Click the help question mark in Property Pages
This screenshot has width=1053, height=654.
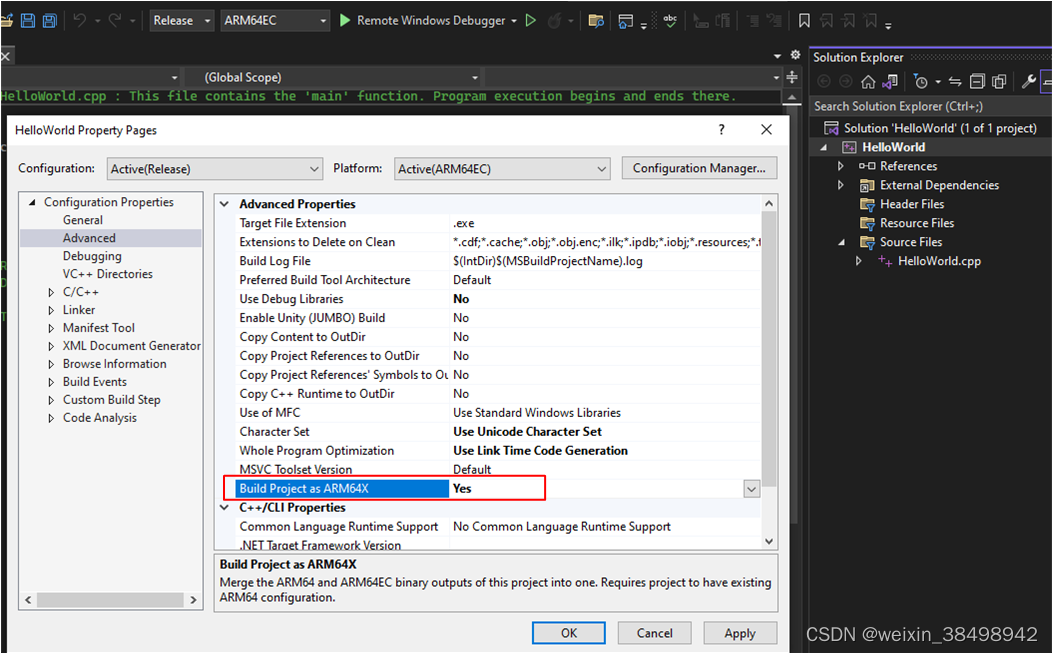coord(721,130)
